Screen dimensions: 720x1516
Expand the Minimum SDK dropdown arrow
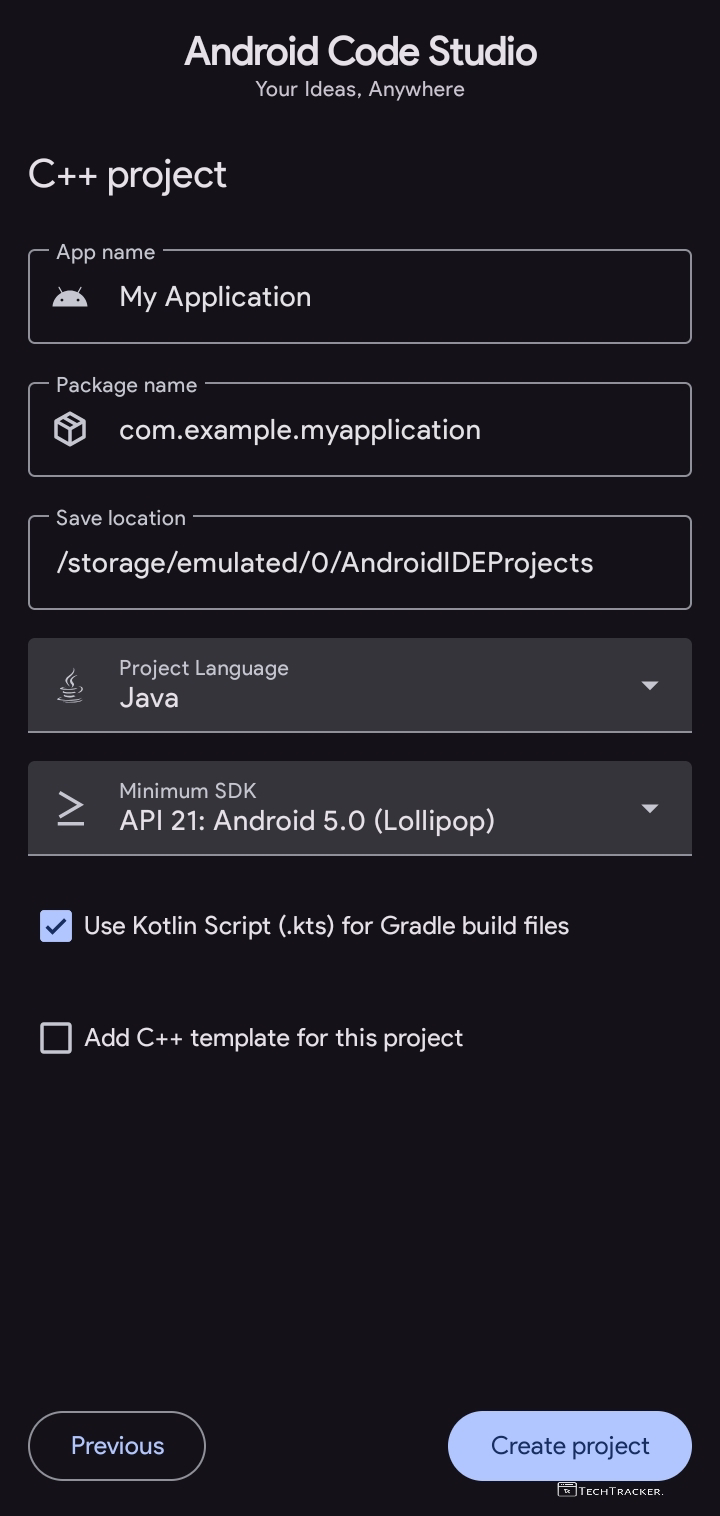click(649, 808)
